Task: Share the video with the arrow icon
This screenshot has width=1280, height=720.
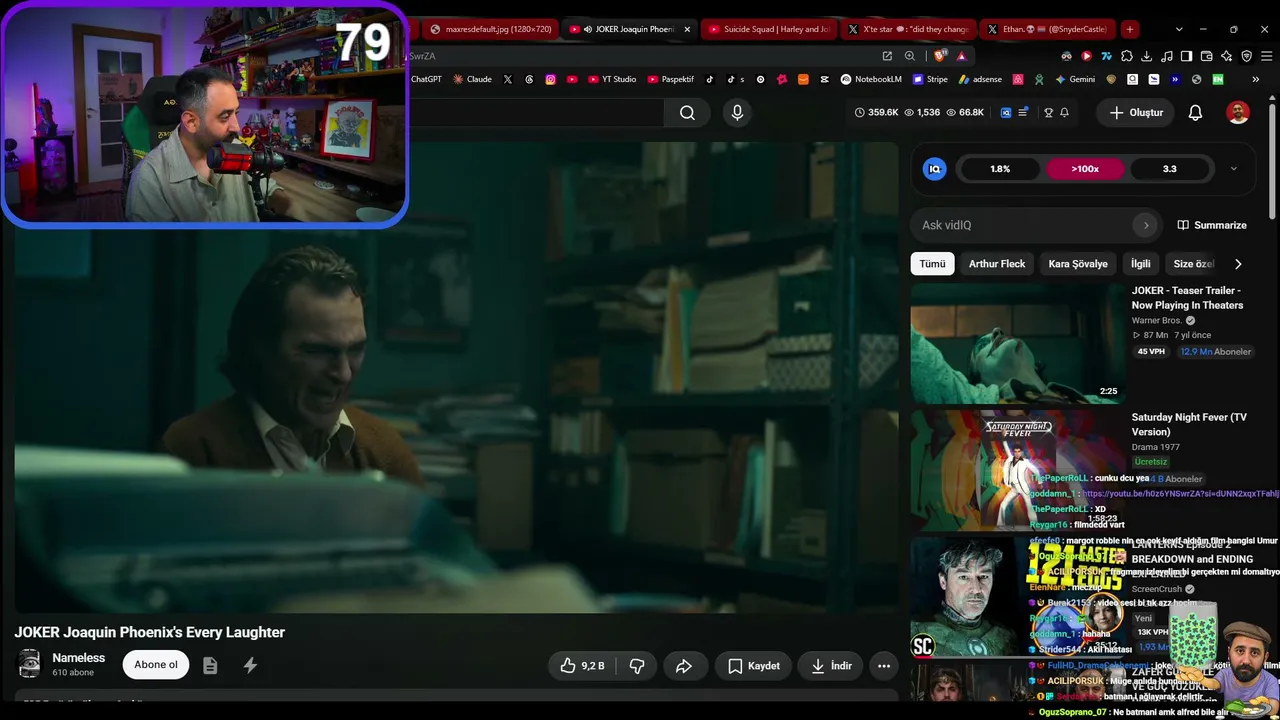Action: [x=684, y=666]
